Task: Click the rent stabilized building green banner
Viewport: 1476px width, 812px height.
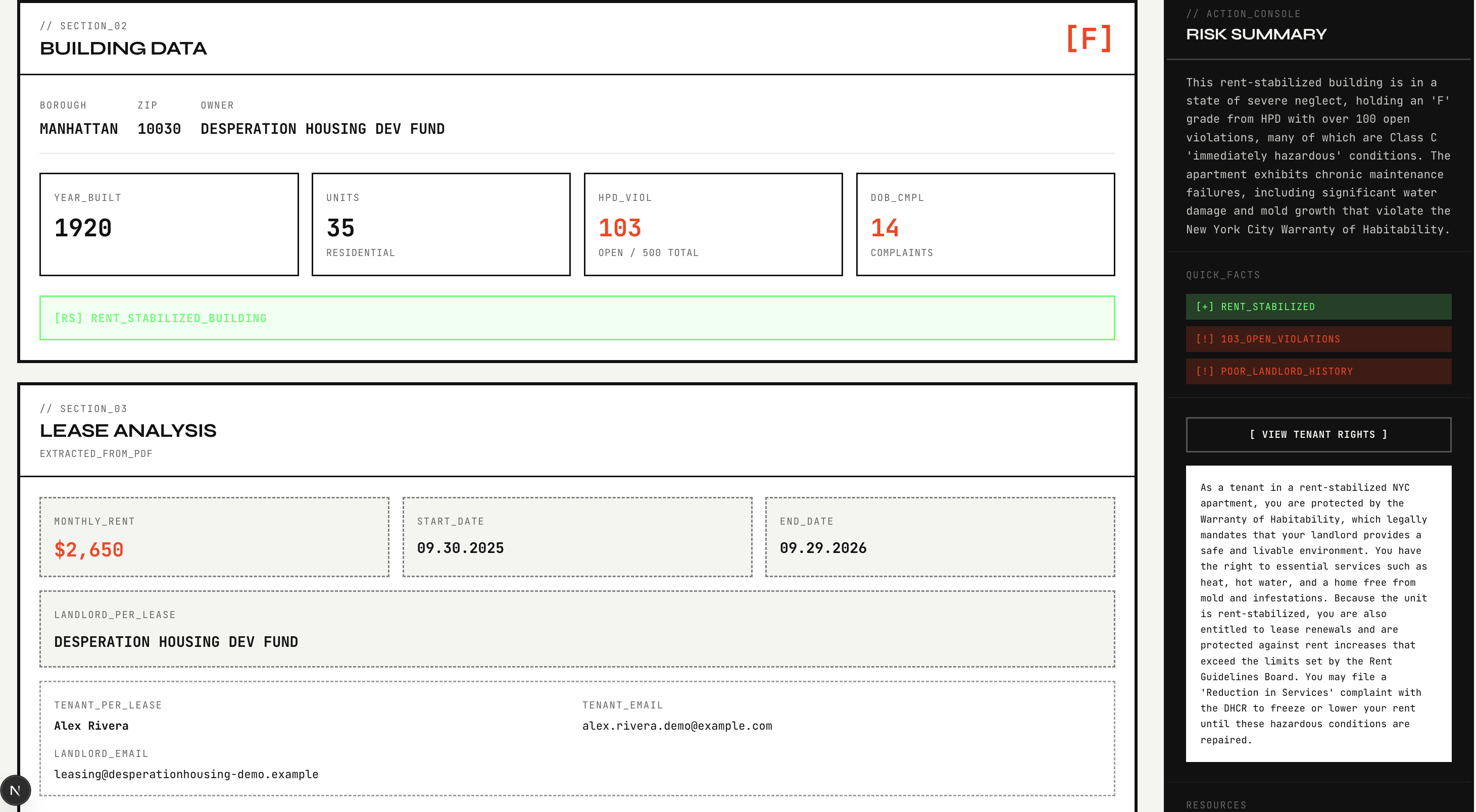Action: (576, 318)
